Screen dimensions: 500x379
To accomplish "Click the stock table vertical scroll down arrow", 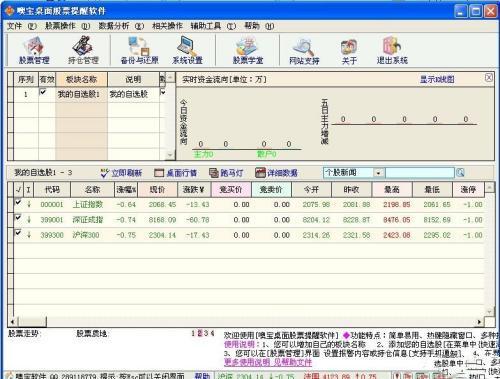I will pos(489,312).
